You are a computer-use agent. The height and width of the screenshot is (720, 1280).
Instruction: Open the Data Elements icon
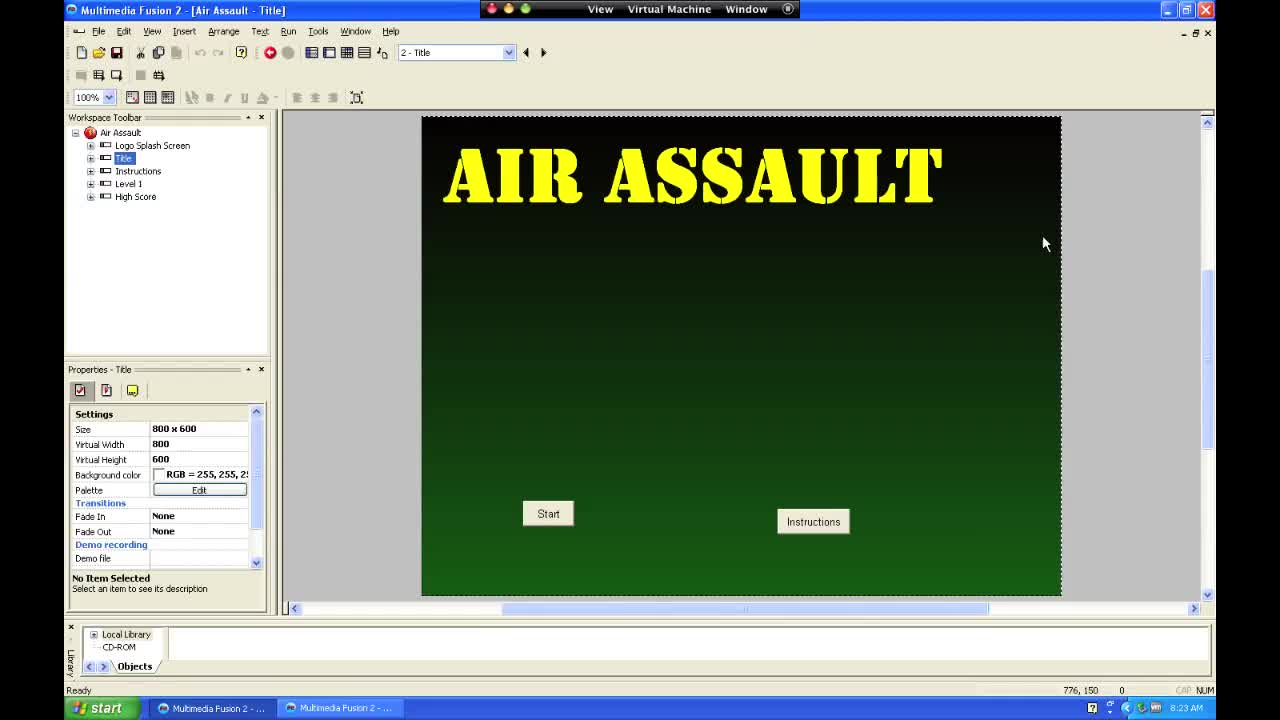tap(382, 52)
